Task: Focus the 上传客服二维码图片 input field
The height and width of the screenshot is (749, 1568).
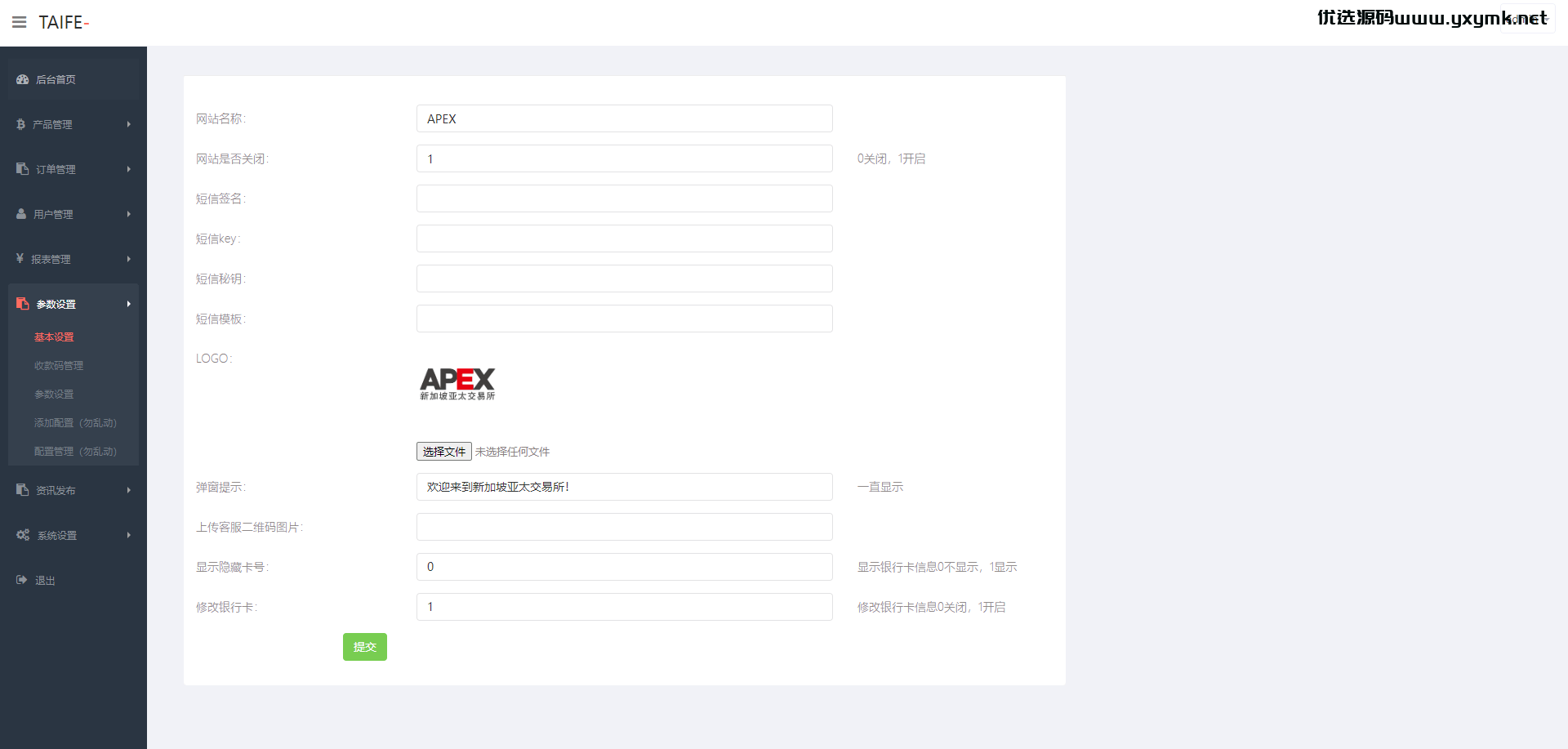Action: 625,527
